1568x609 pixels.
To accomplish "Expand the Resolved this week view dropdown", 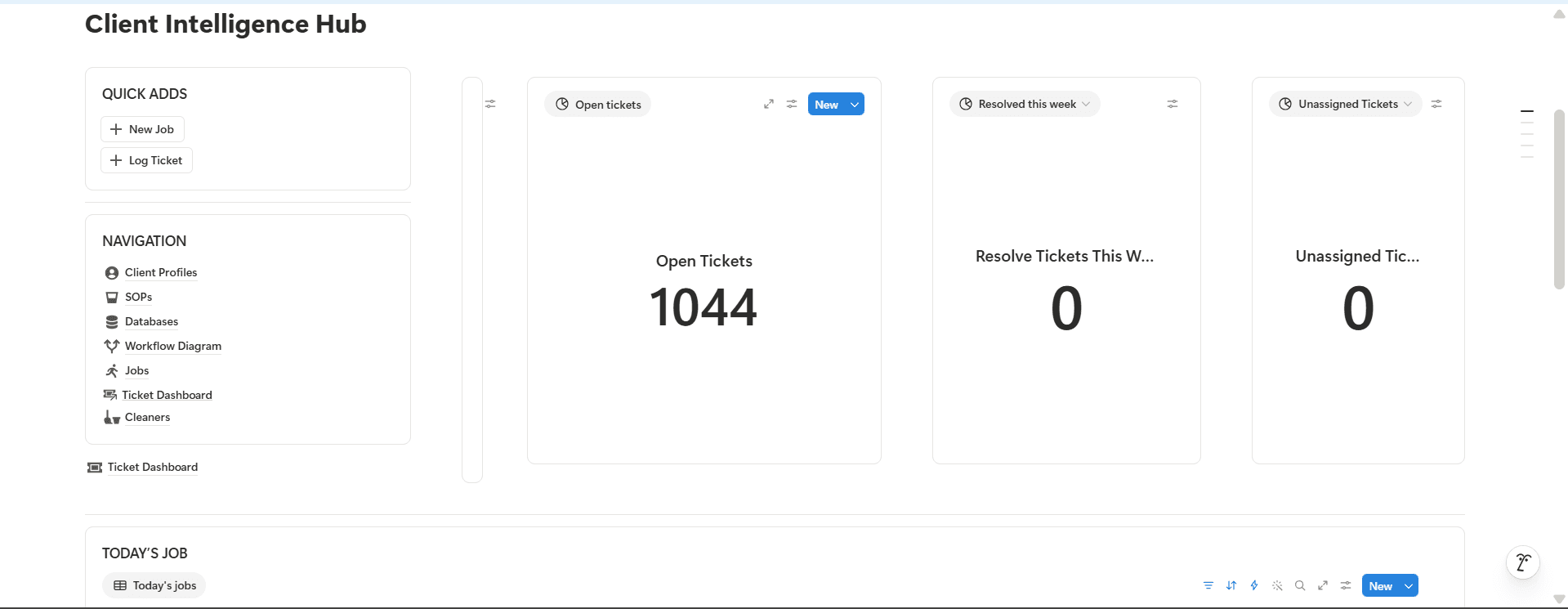I will (1086, 104).
